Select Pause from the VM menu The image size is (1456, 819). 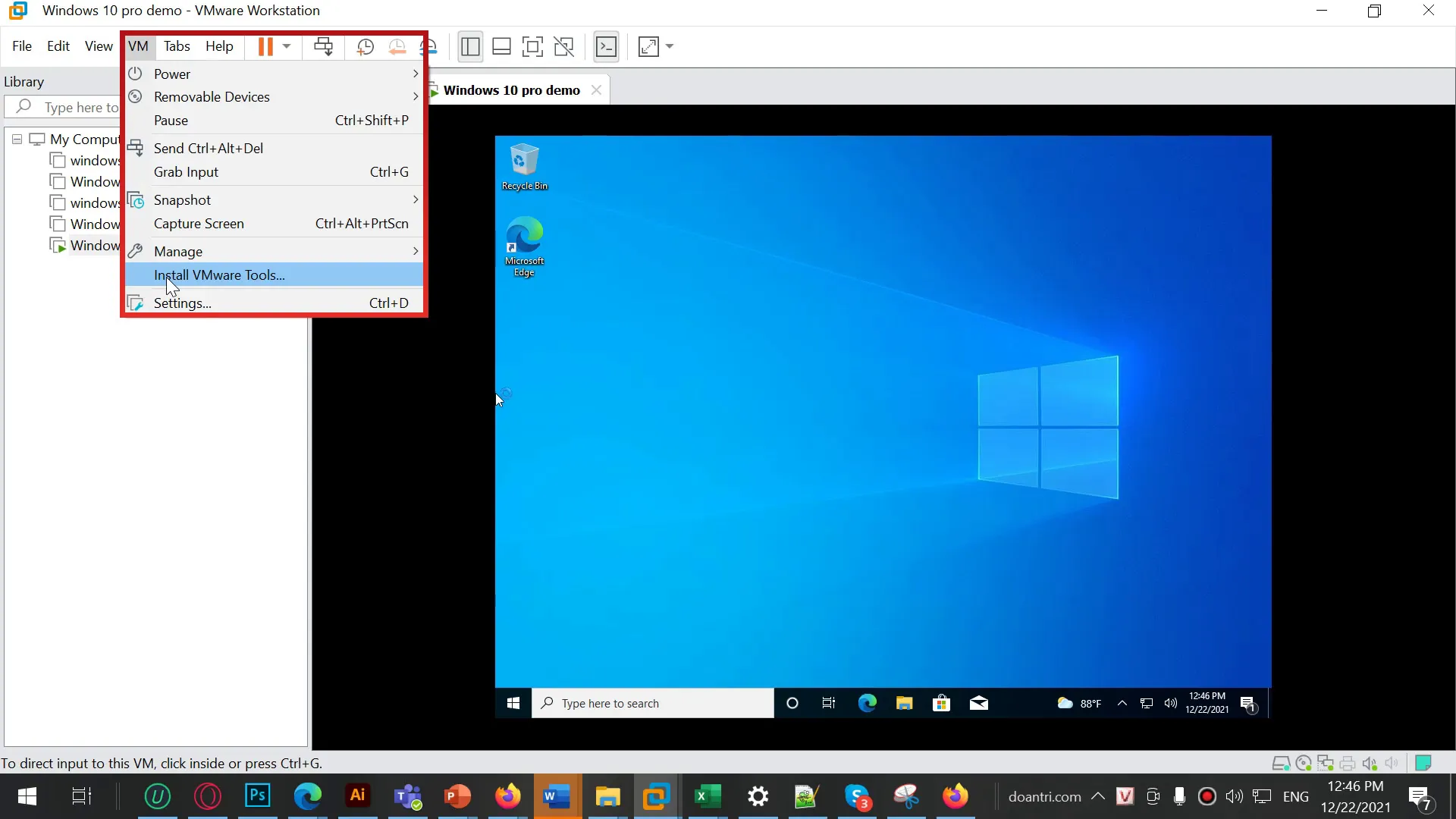point(172,121)
